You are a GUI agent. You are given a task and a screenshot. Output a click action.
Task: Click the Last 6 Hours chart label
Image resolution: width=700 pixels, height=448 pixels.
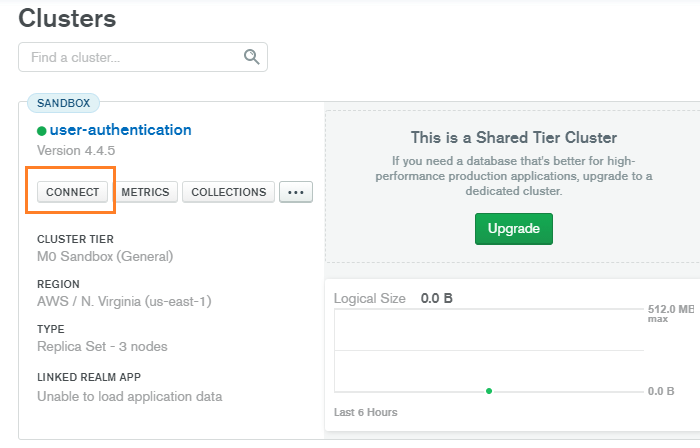pos(365,412)
